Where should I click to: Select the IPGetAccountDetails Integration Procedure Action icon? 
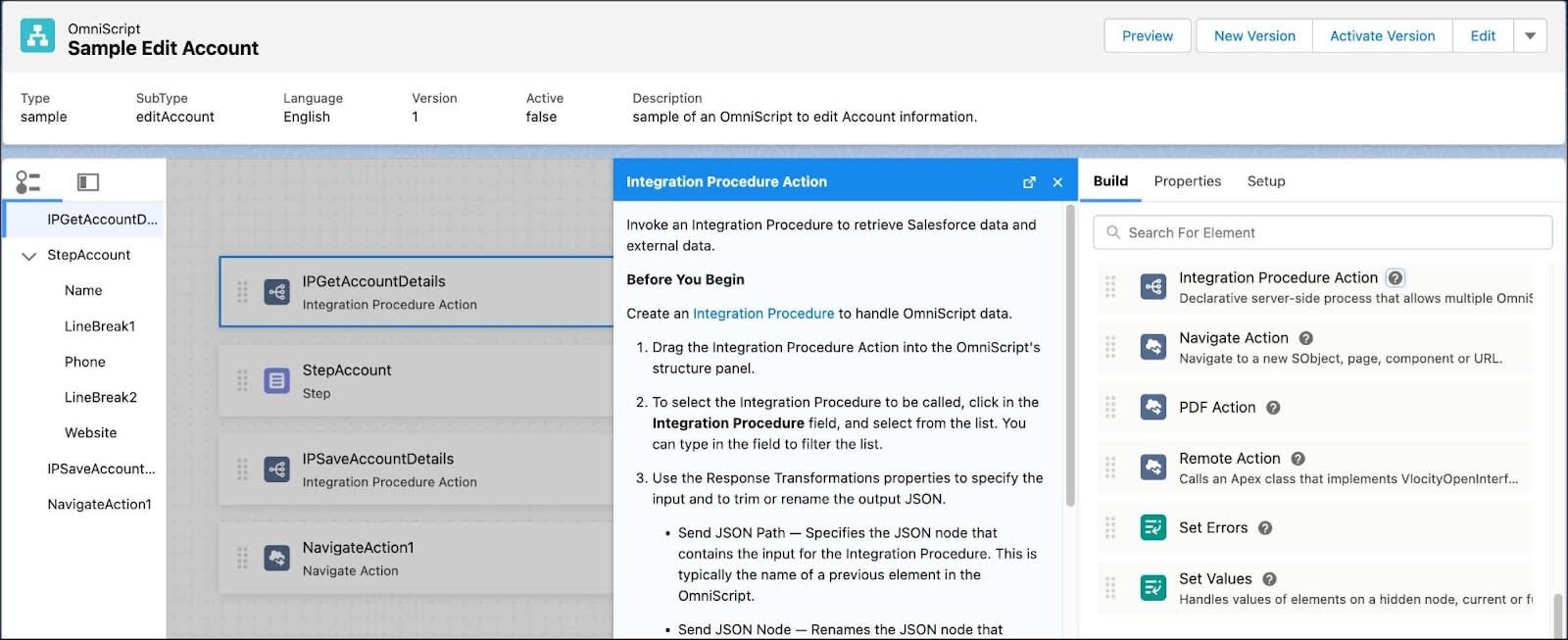coord(276,292)
